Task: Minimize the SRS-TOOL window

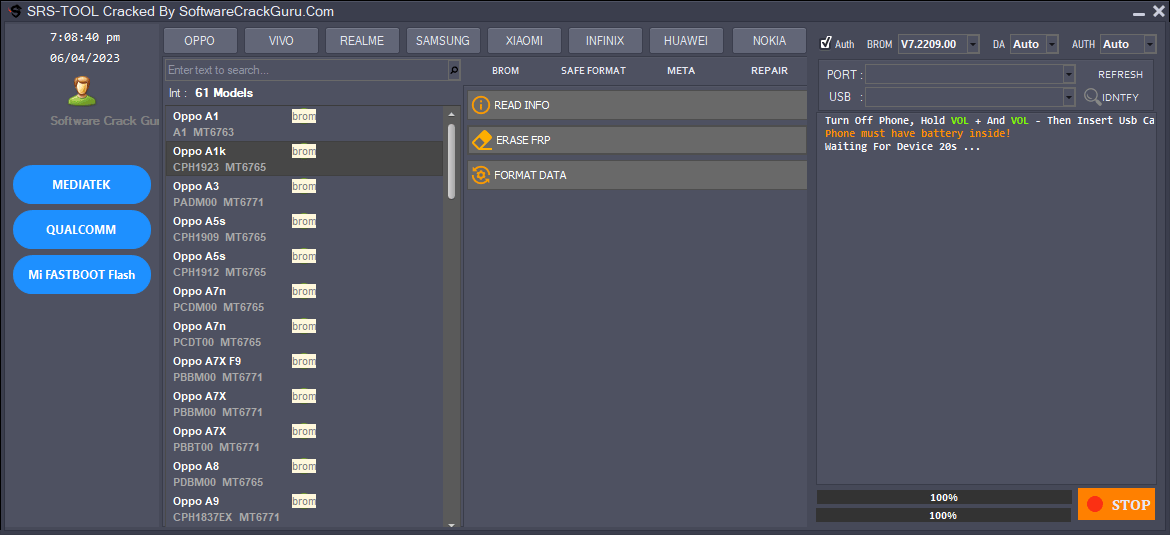Action: [1139, 13]
